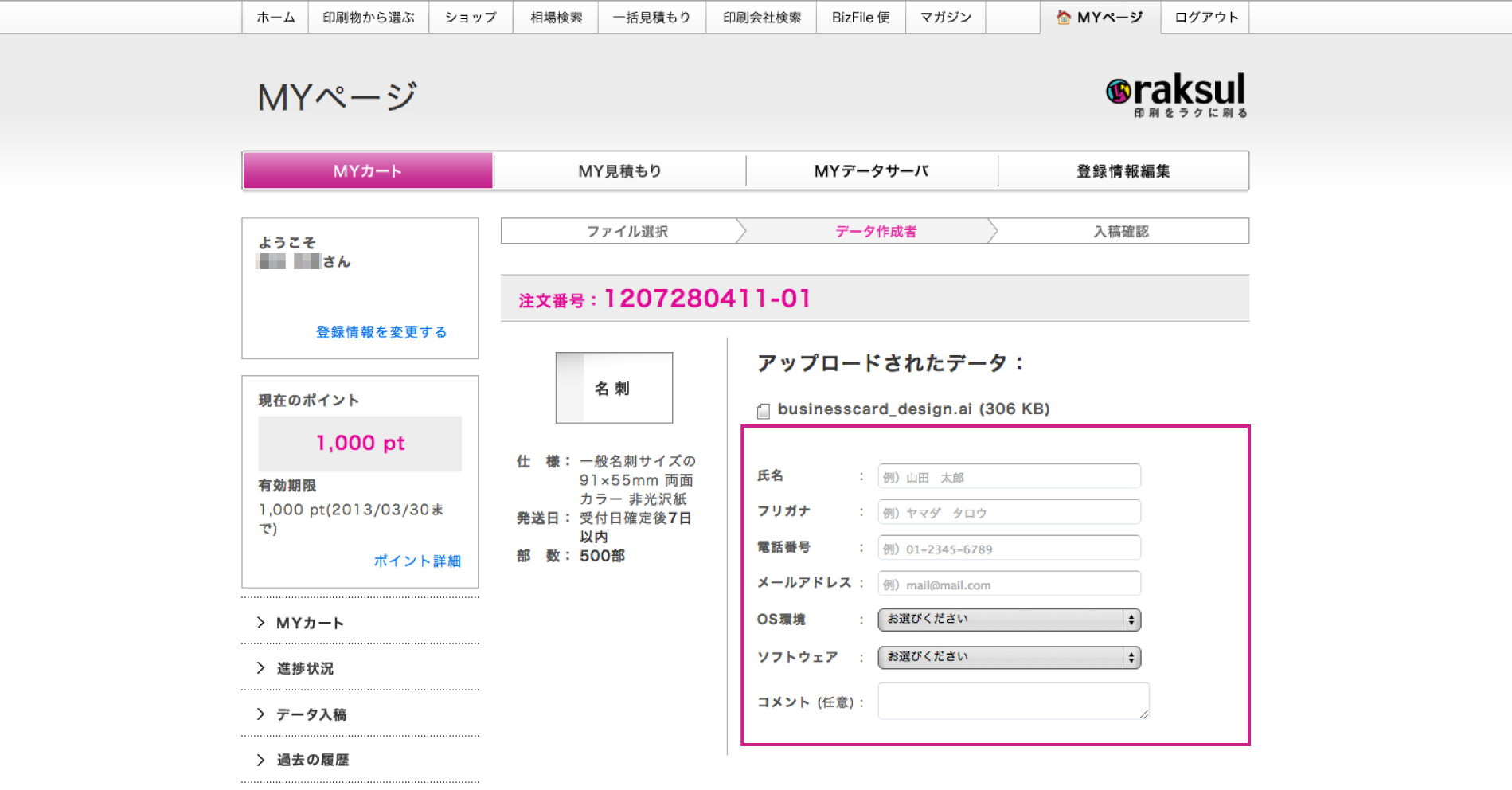The height and width of the screenshot is (790, 1512).
Task: Click the house icon beside MYページ
Action: (x=1063, y=17)
